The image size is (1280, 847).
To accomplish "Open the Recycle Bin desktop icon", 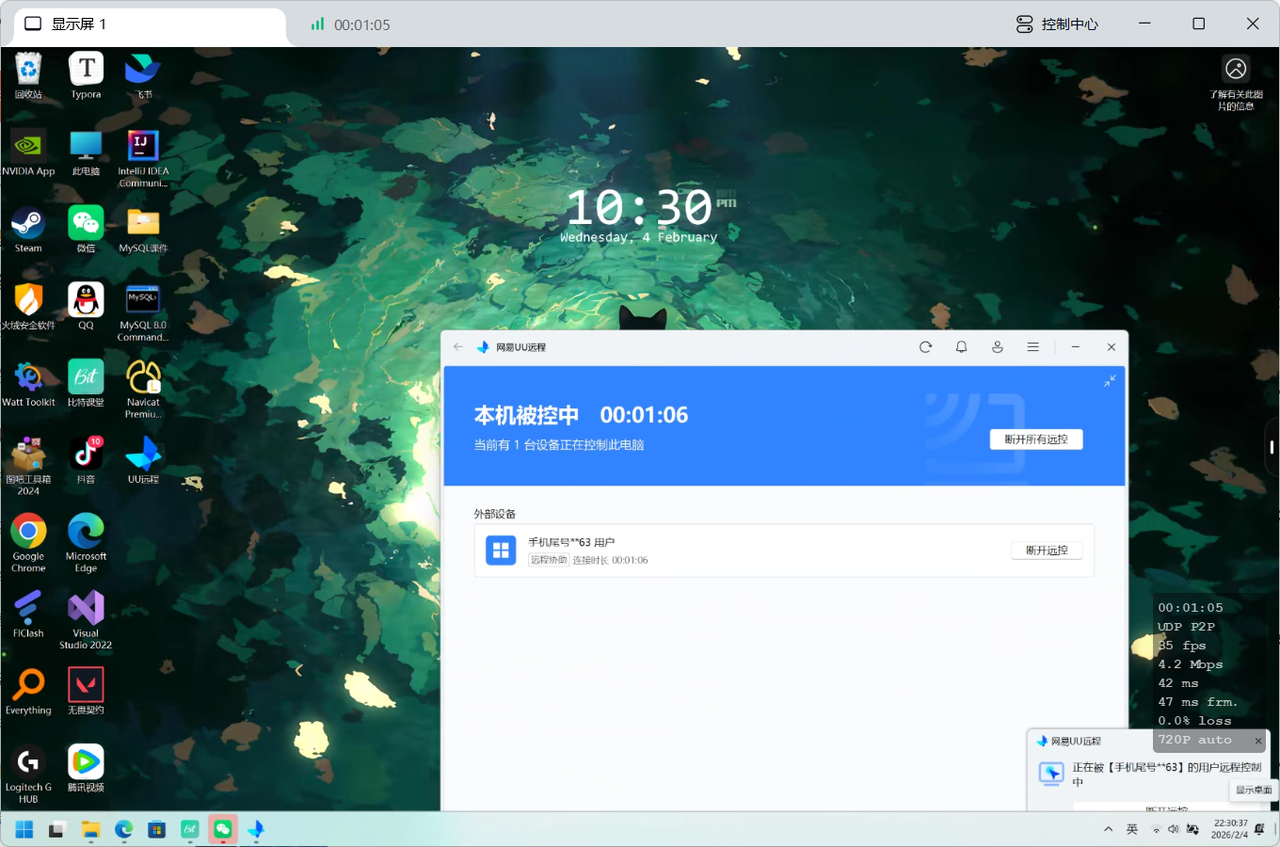I will tap(28, 76).
